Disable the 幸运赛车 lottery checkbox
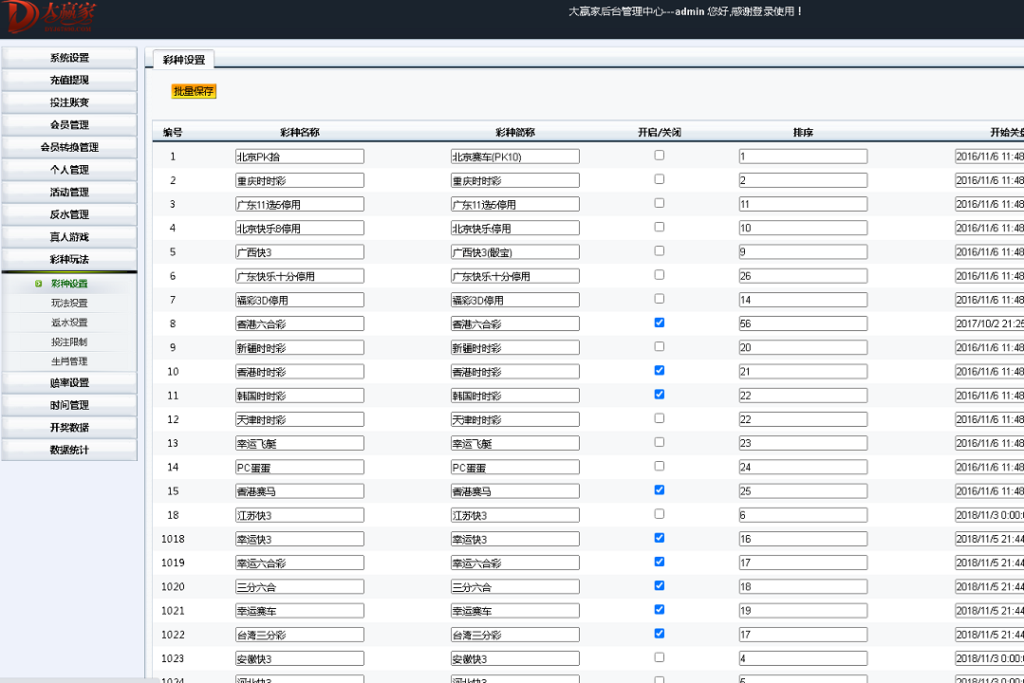Image resolution: width=1024 pixels, height=683 pixels. pyautogui.click(x=658, y=610)
